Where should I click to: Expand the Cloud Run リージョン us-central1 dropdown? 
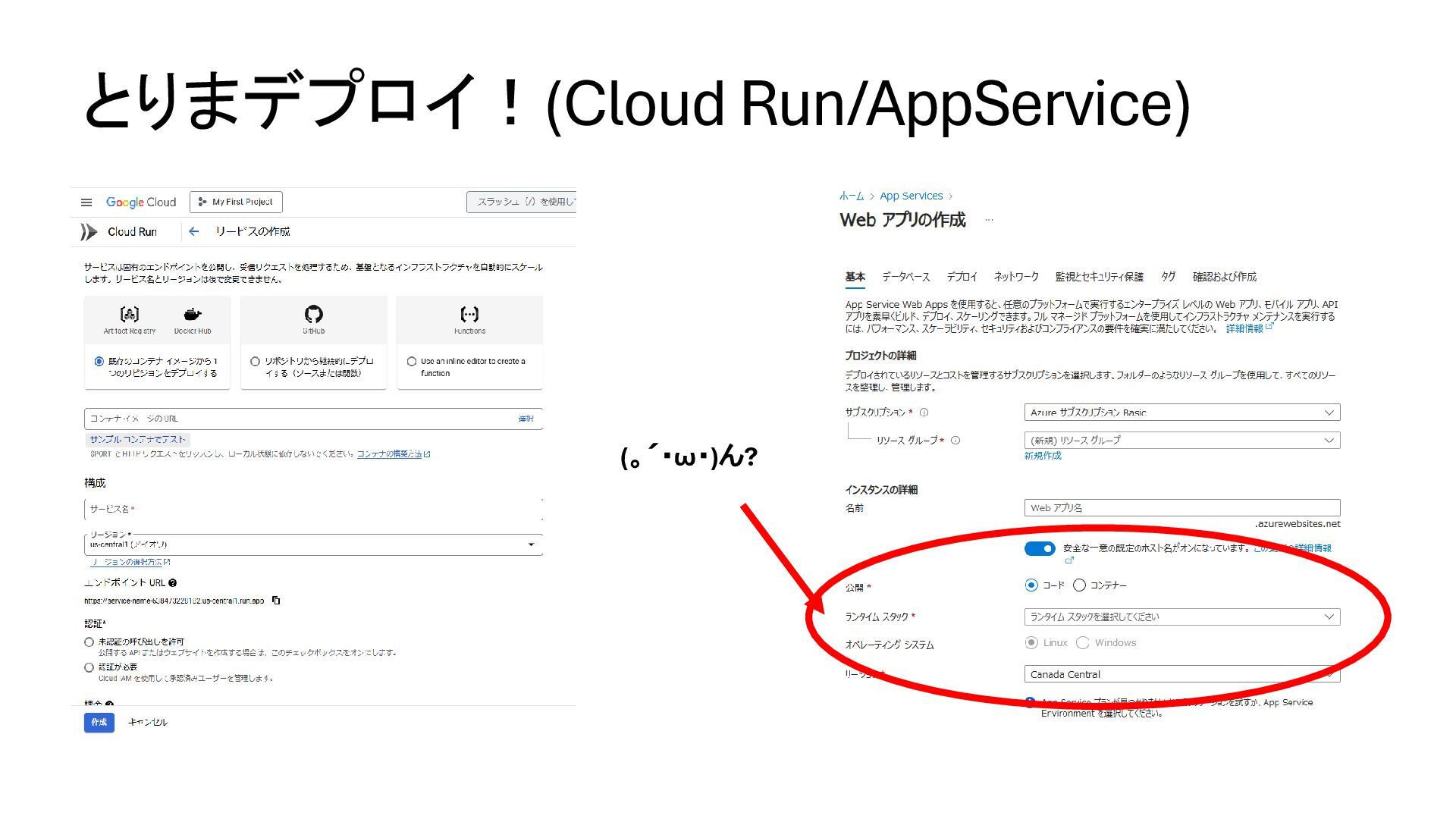[313, 544]
